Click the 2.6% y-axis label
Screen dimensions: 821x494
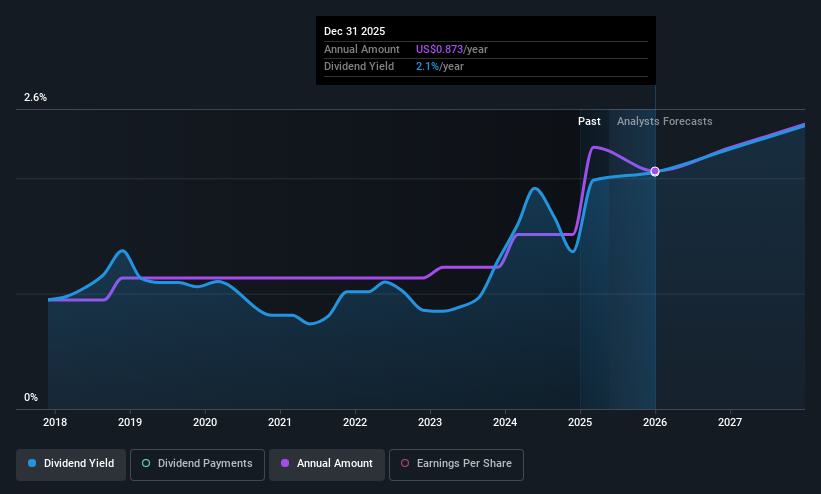pyautogui.click(x=35, y=97)
